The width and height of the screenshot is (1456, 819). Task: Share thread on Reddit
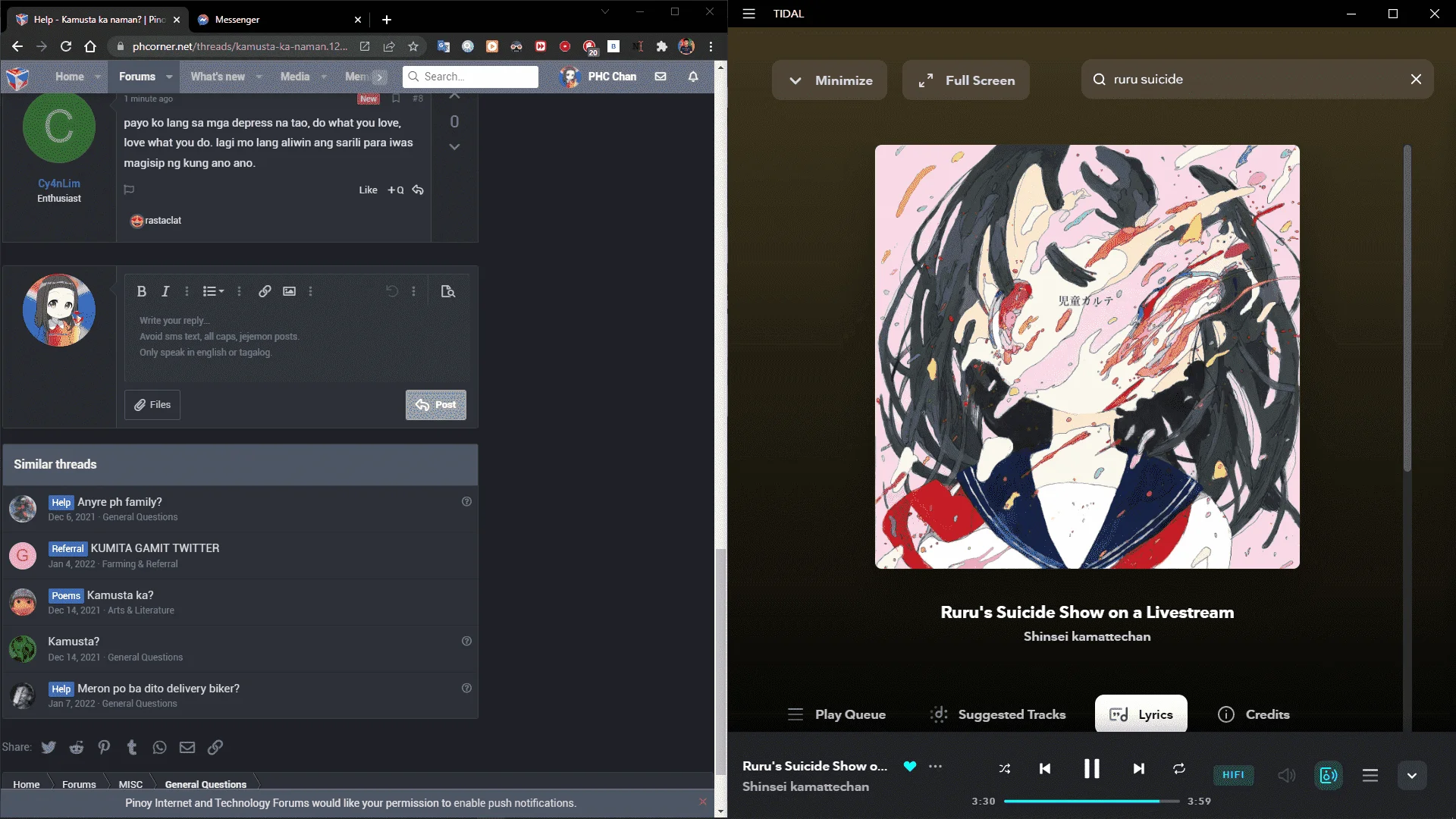(77, 748)
